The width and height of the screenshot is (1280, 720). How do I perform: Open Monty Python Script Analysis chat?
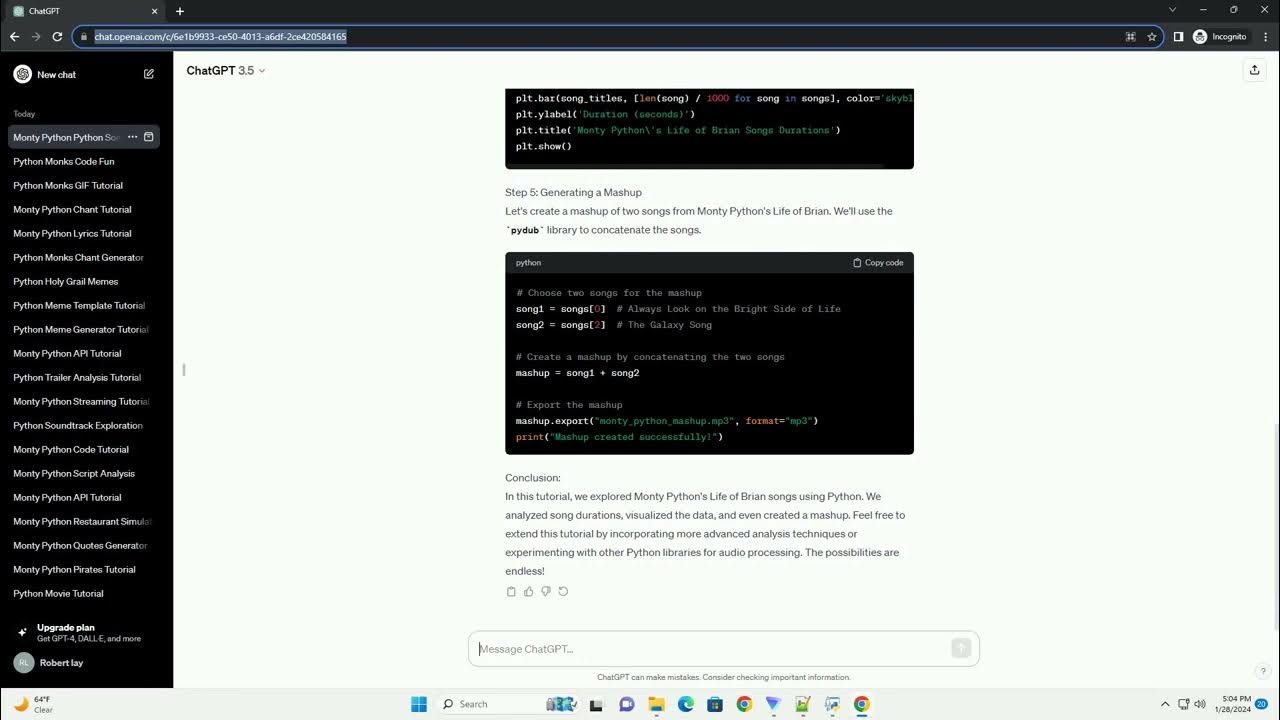84,473
